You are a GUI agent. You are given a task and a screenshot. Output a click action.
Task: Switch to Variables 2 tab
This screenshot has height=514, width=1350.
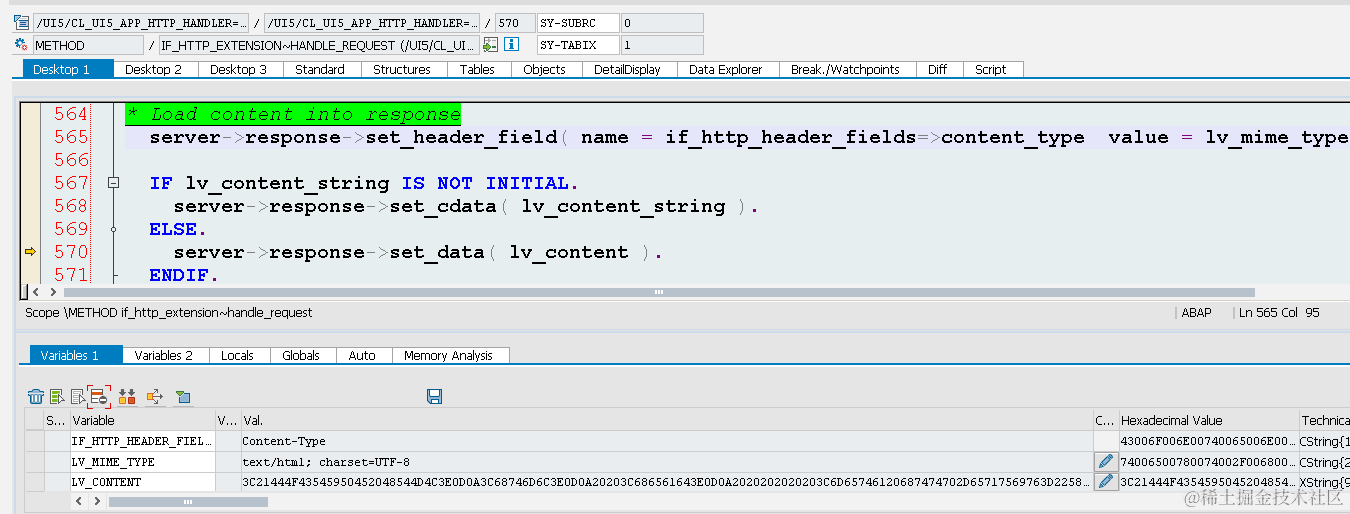tap(164, 355)
